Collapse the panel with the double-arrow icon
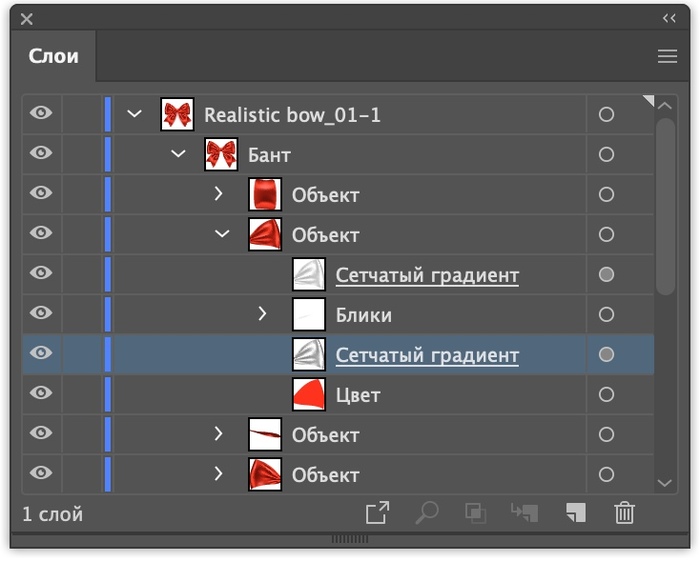 (x=669, y=18)
